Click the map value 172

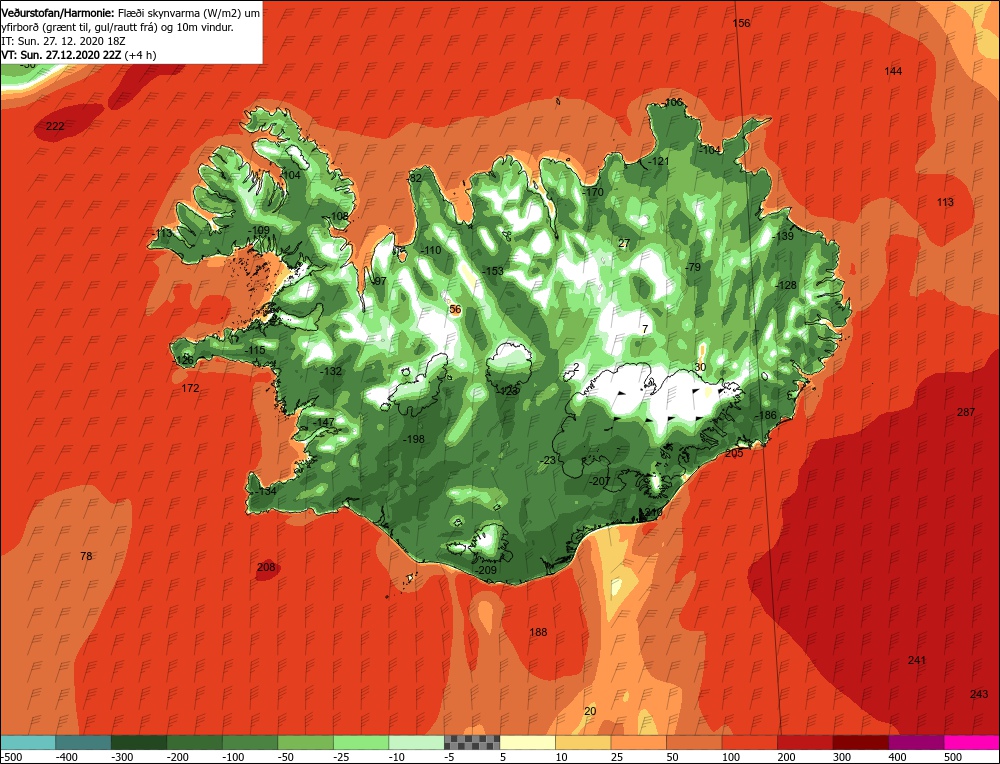[190, 388]
